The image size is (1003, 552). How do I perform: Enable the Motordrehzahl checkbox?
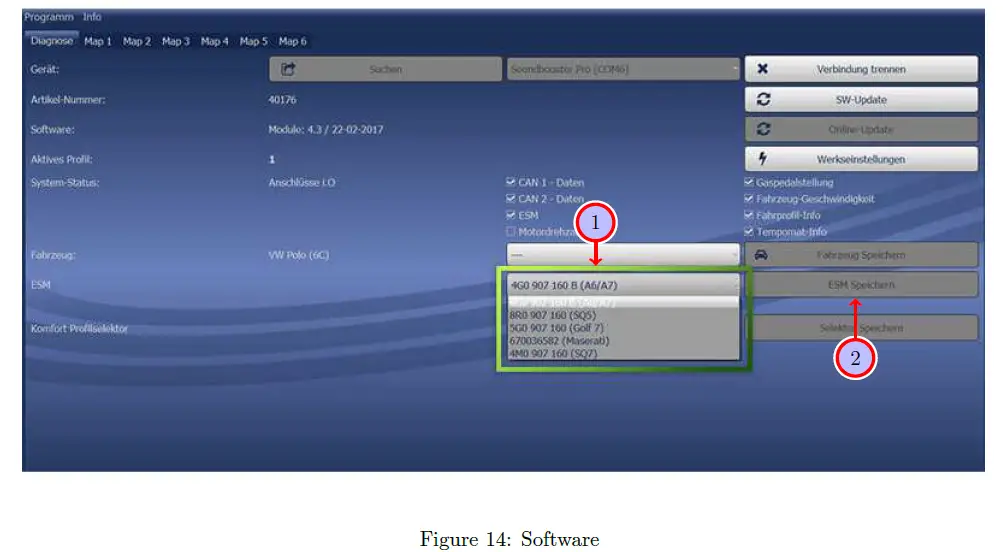[x=510, y=232]
